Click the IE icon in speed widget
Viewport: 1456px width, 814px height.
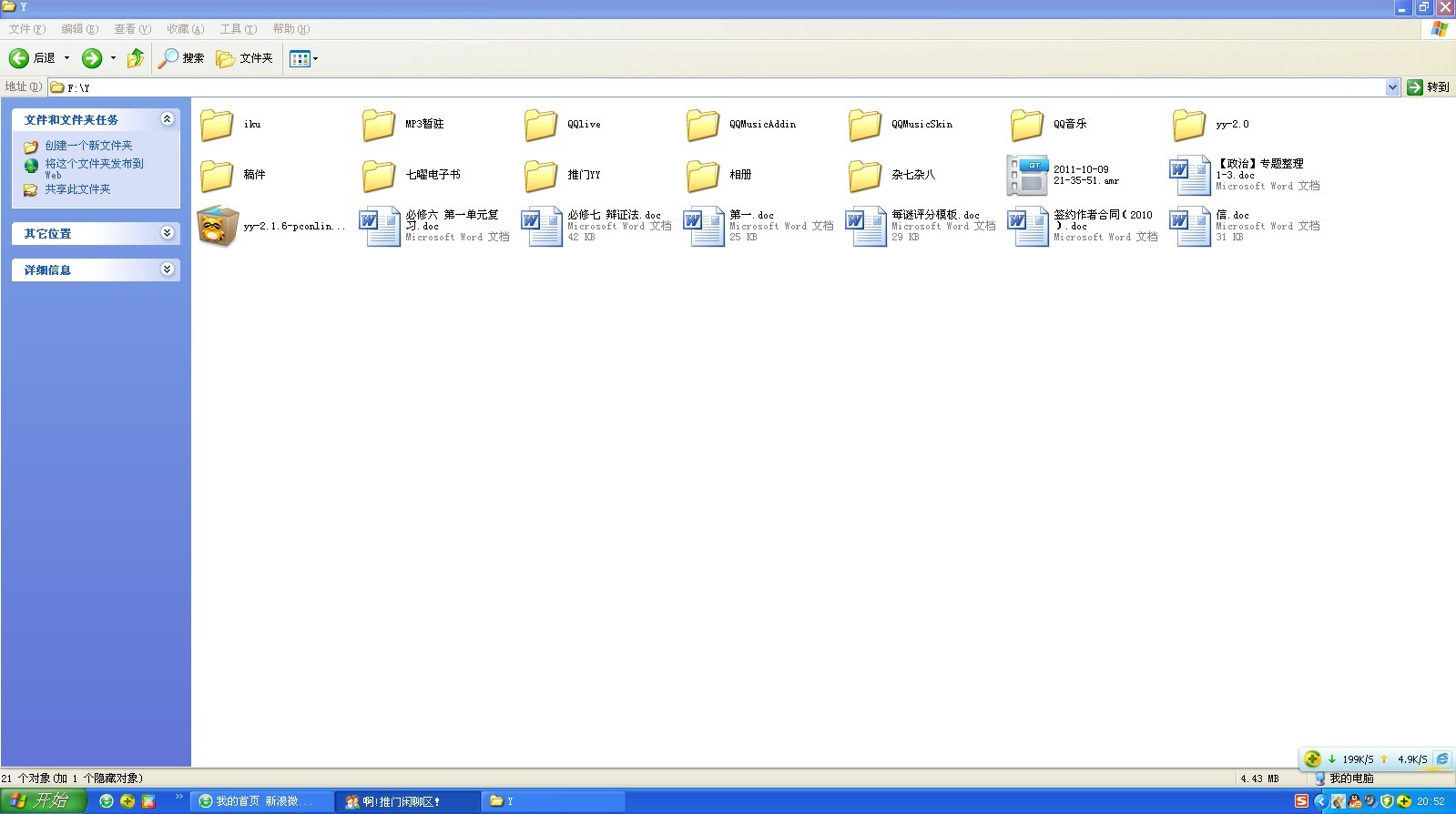point(1442,758)
